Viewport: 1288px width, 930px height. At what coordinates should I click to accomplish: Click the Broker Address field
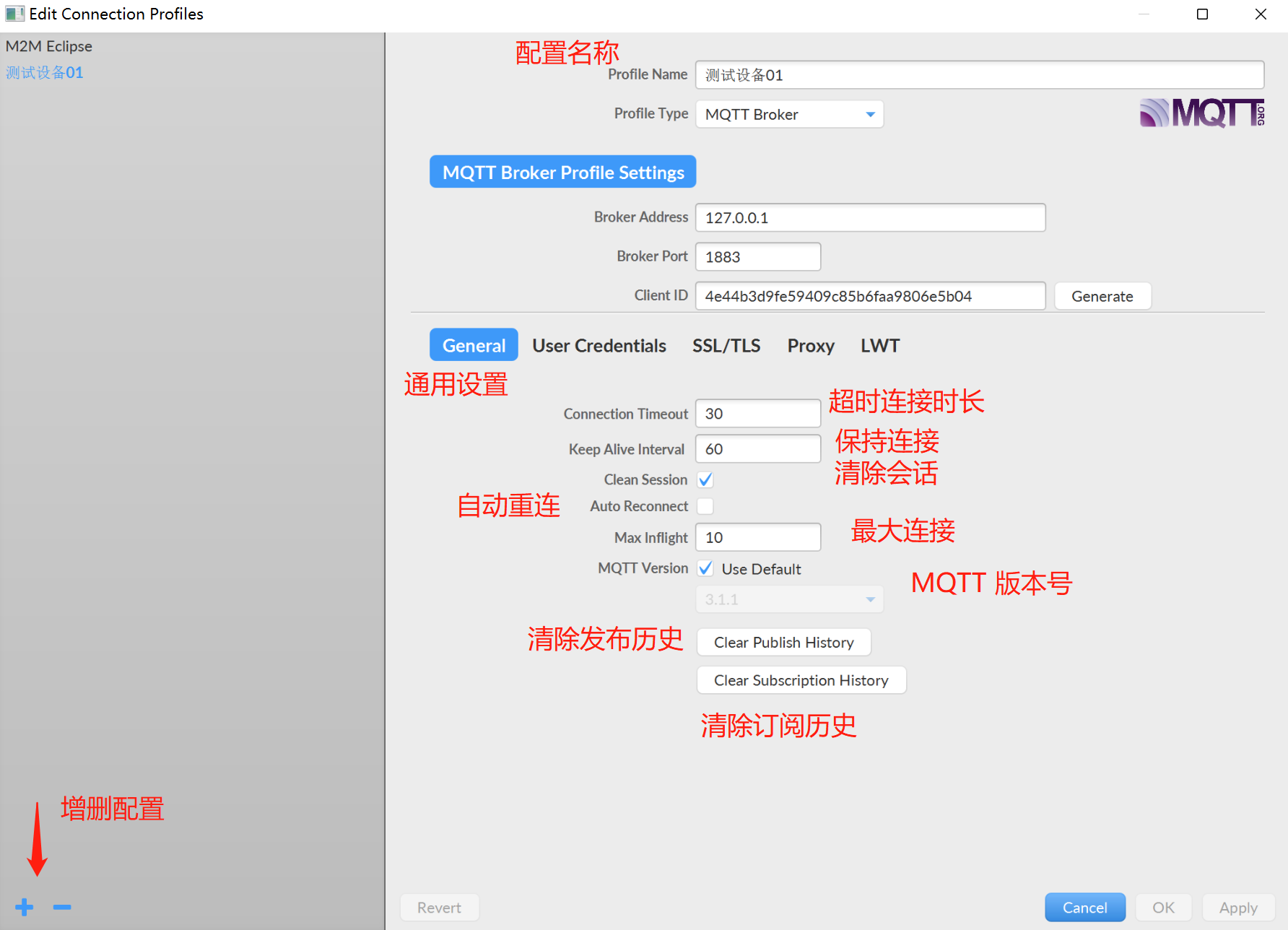(871, 217)
